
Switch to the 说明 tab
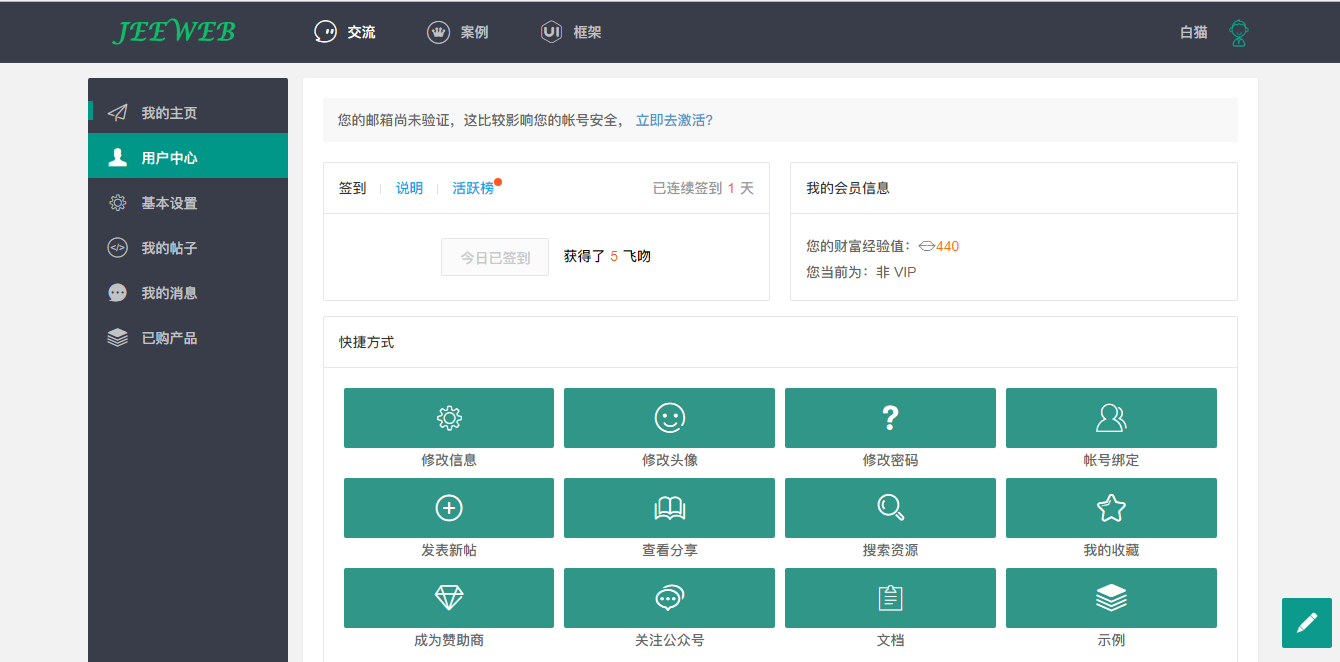pyautogui.click(x=409, y=188)
